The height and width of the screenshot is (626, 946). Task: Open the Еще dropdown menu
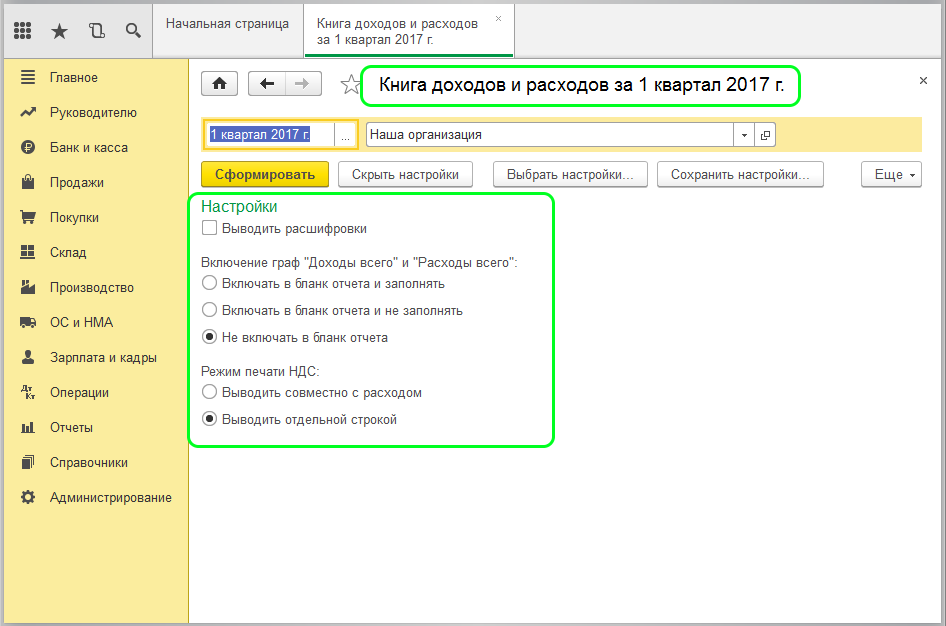890,174
